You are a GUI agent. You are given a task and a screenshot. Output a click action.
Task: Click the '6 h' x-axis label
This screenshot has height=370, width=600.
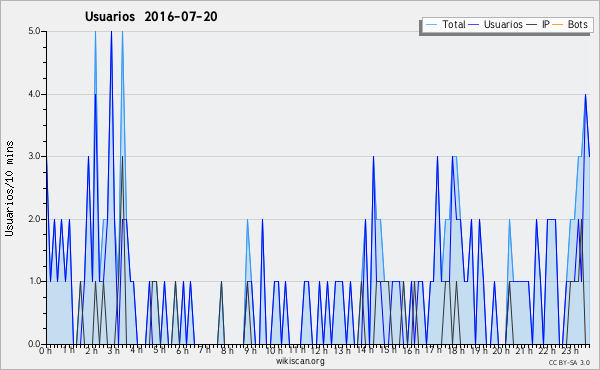(x=182, y=350)
